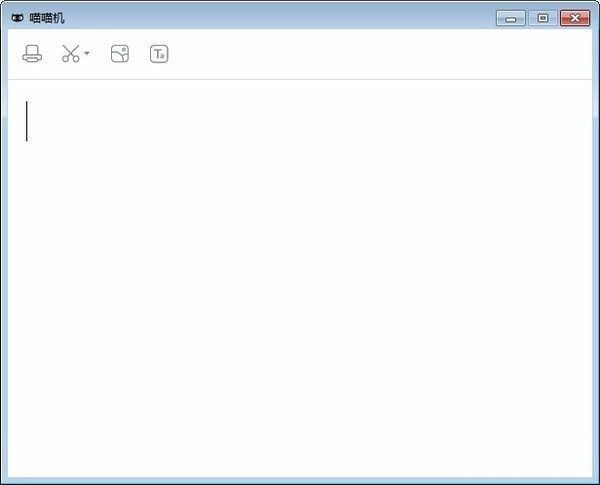This screenshot has width=600, height=485.
Task: Select the scissors cut-paper tool
Action: [x=71, y=54]
